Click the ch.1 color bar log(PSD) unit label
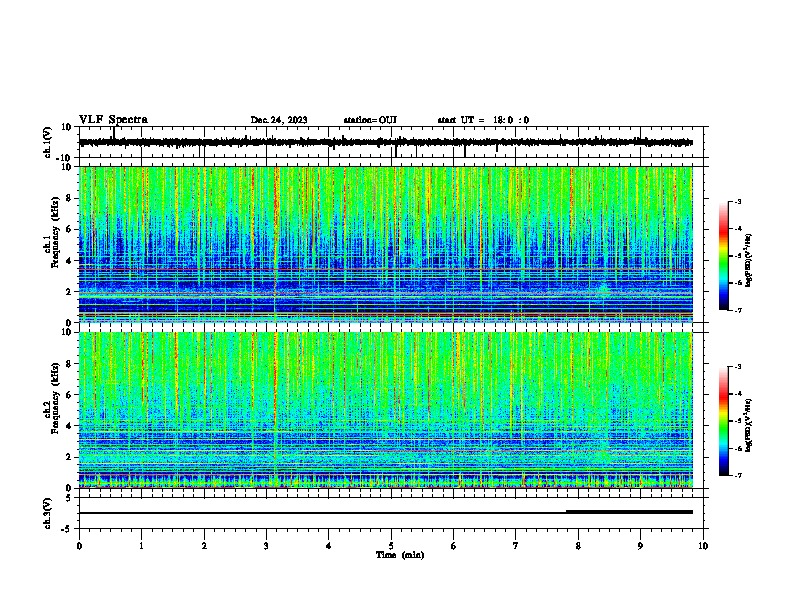Screen dimensions: 792x612 (x=749, y=261)
